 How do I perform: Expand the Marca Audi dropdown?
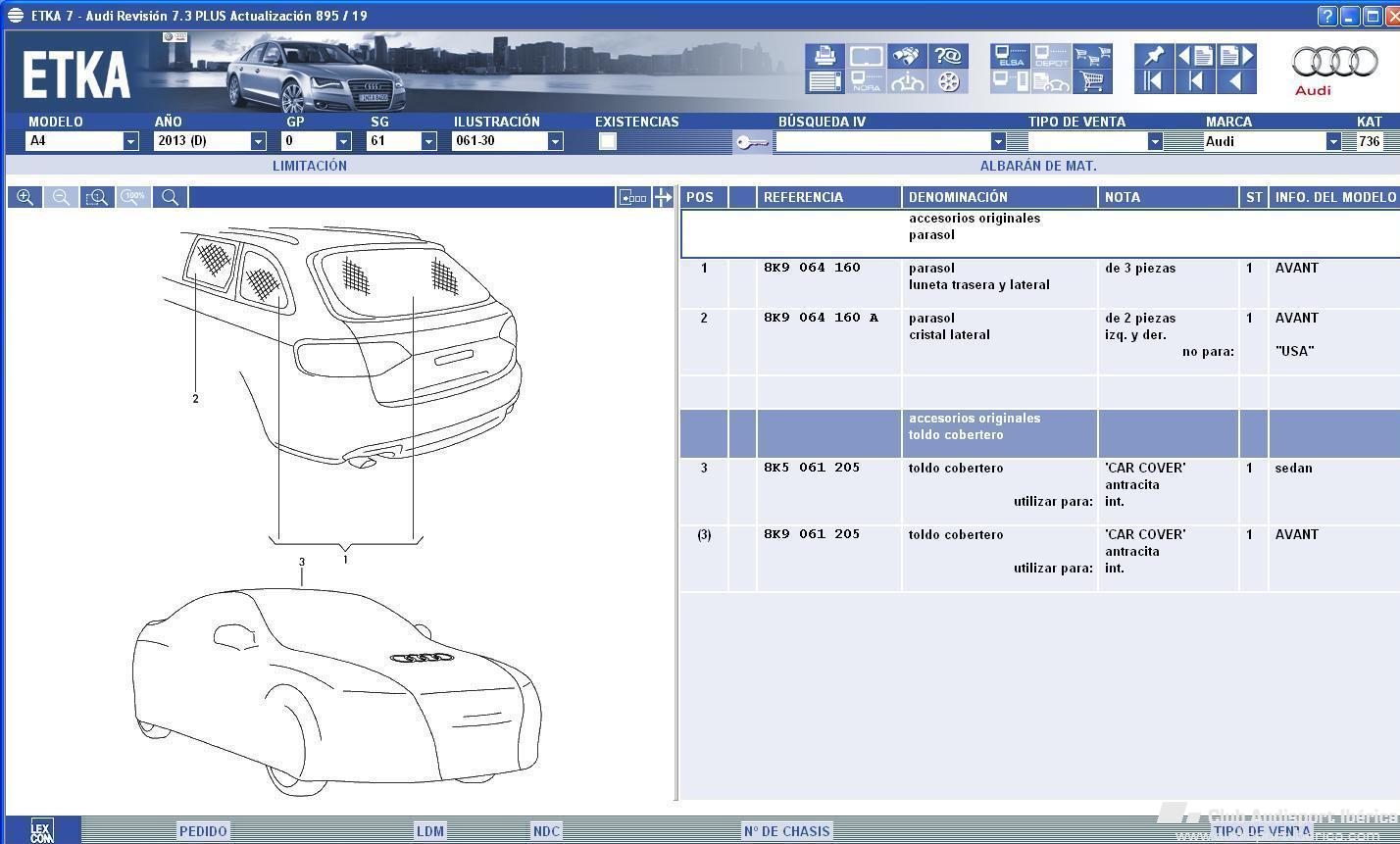(1333, 141)
